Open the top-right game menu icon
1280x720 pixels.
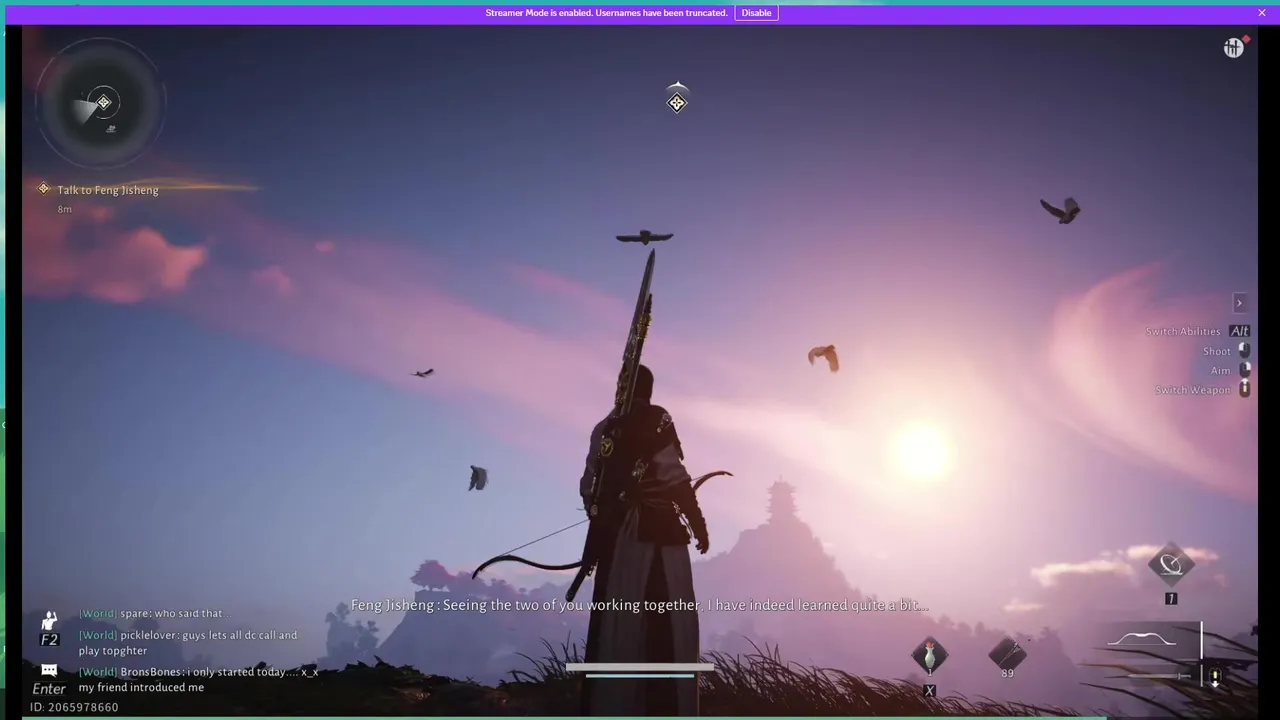point(1234,47)
